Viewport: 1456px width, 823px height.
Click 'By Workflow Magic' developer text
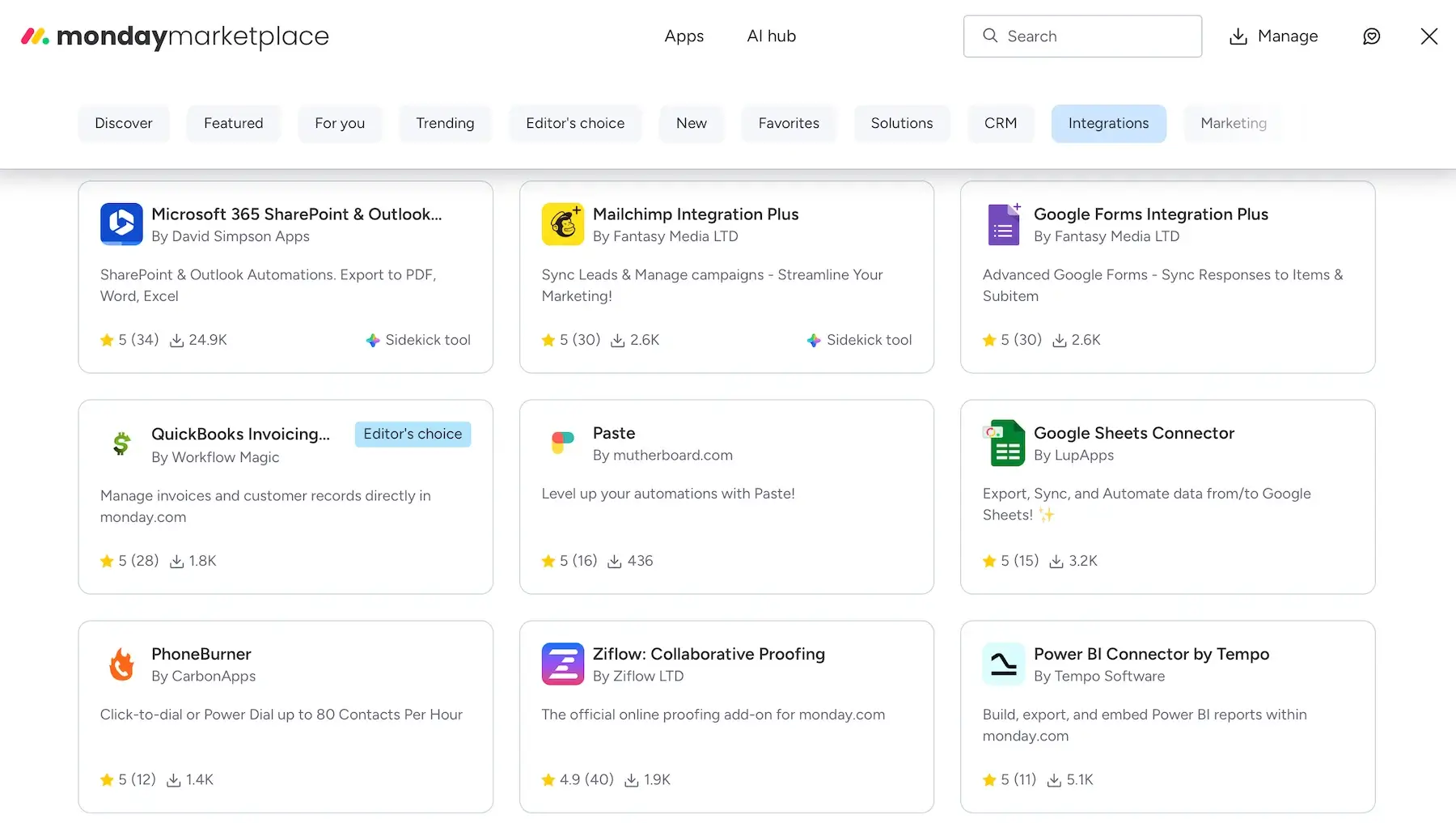pyautogui.click(x=215, y=457)
